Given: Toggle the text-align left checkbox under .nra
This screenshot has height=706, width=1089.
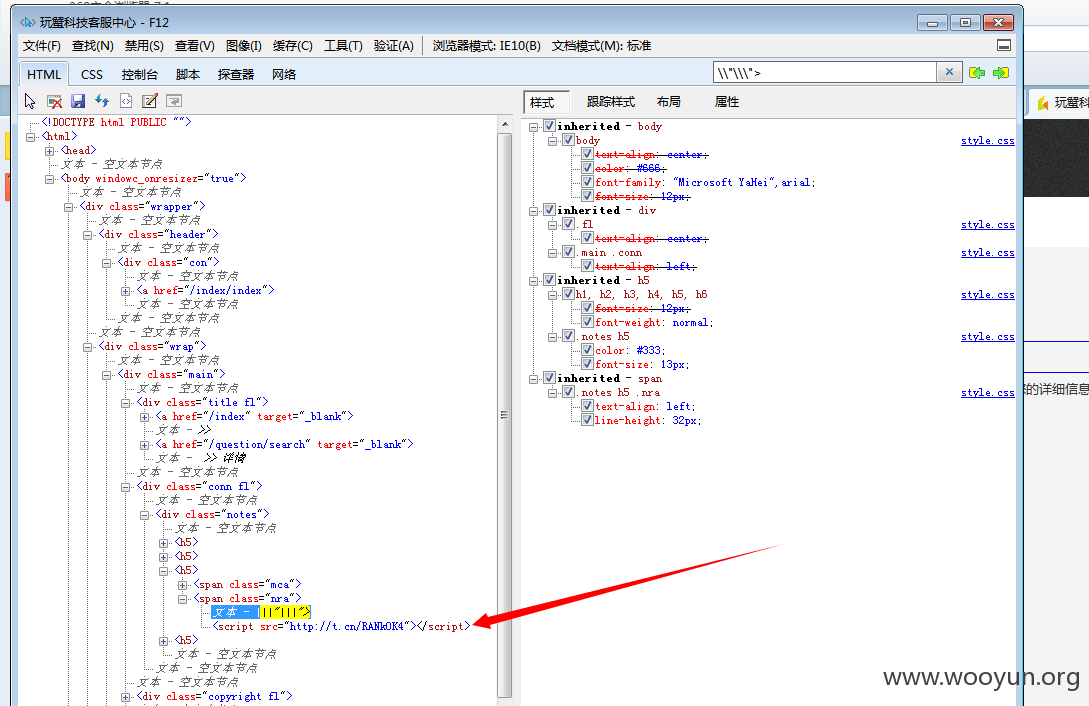Looking at the screenshot, I should click(587, 406).
